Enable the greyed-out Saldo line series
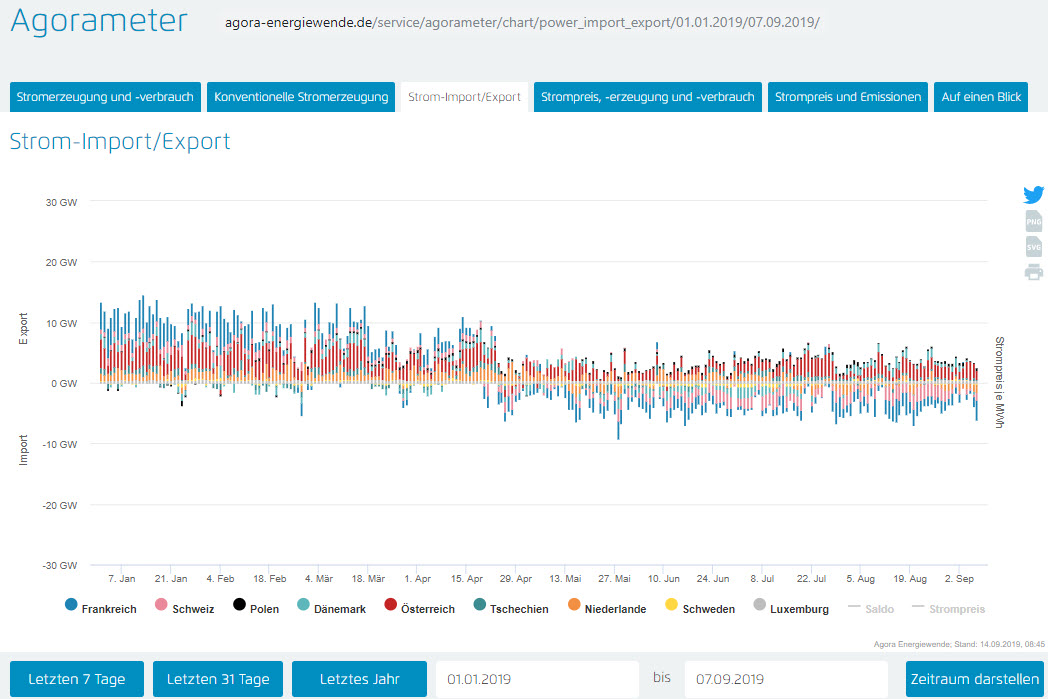Screen dimensions: 1048x699 click(x=871, y=609)
